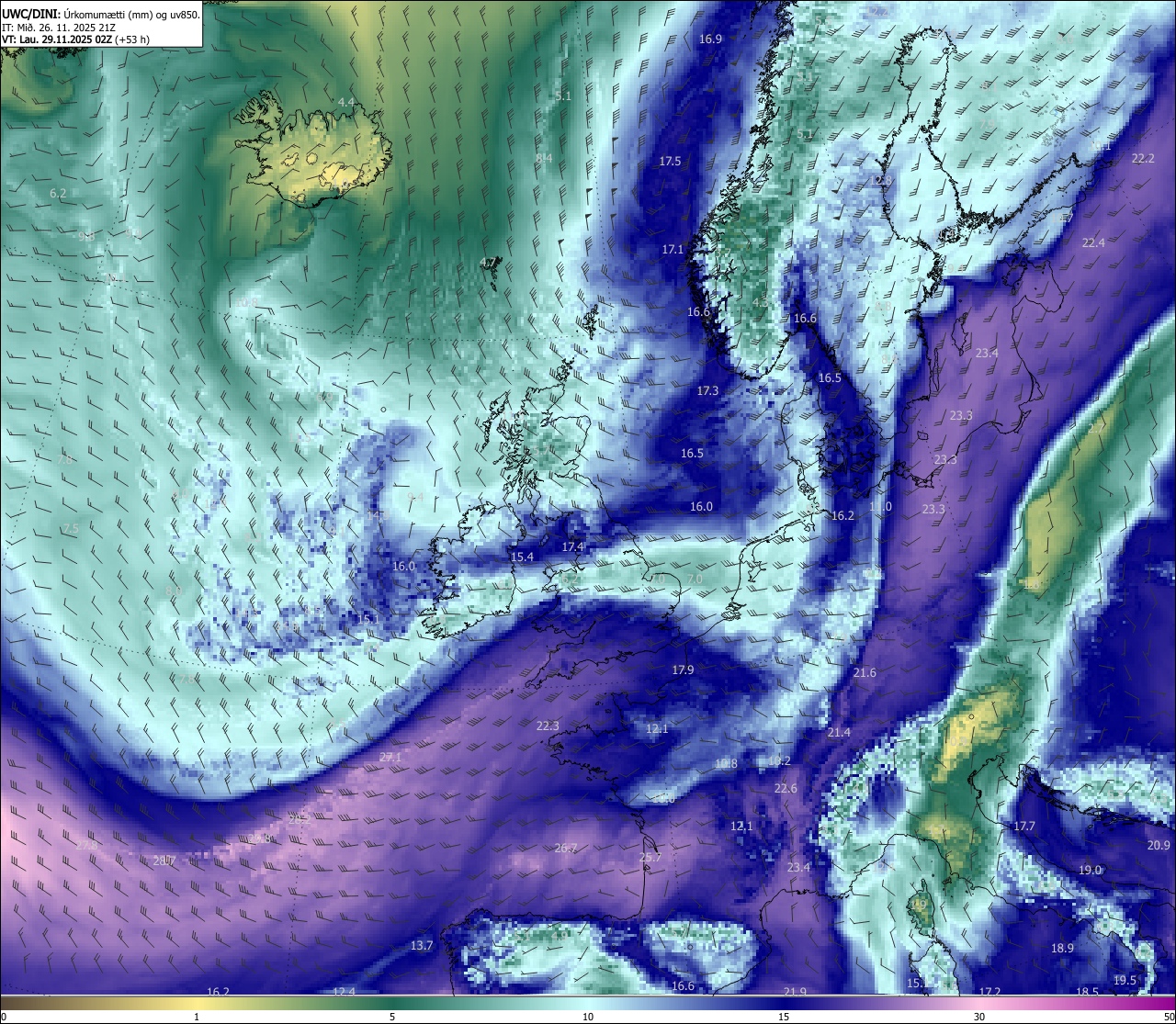Click the 22.4 value east of Sweden
The image size is (1176, 1024).
click(1093, 242)
